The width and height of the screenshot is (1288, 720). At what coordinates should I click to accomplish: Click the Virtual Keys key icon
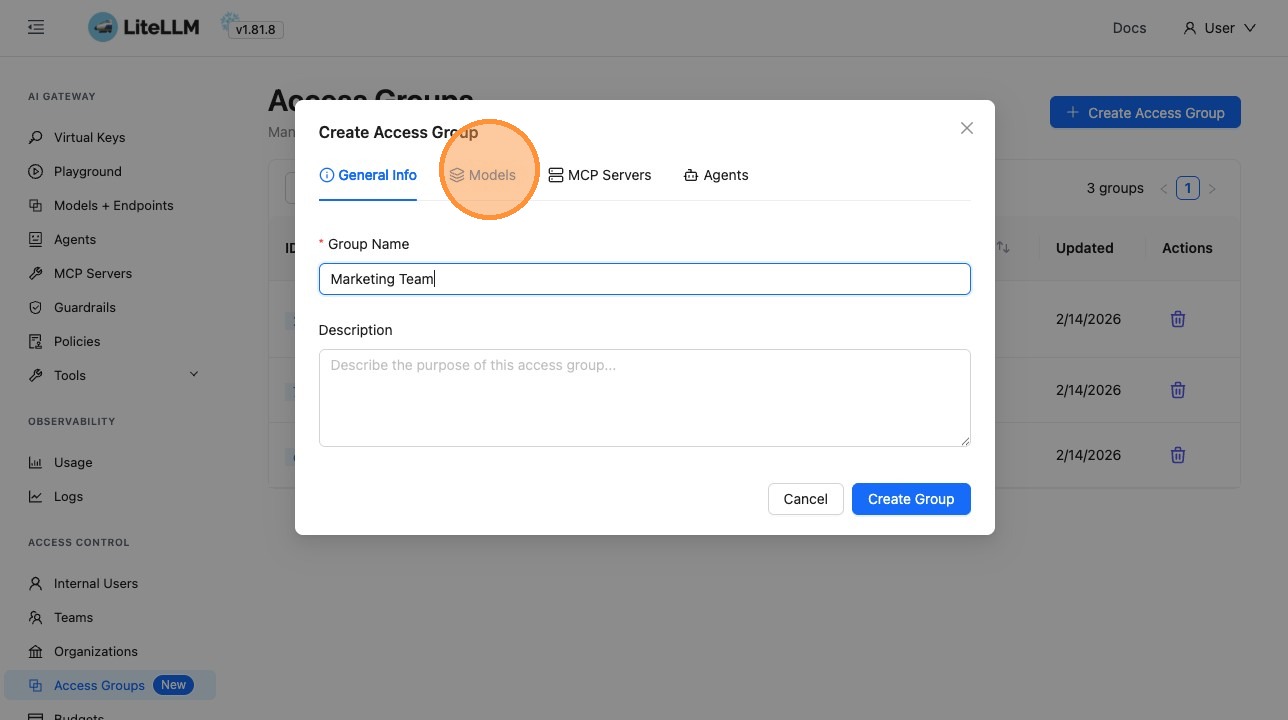click(x=36, y=137)
